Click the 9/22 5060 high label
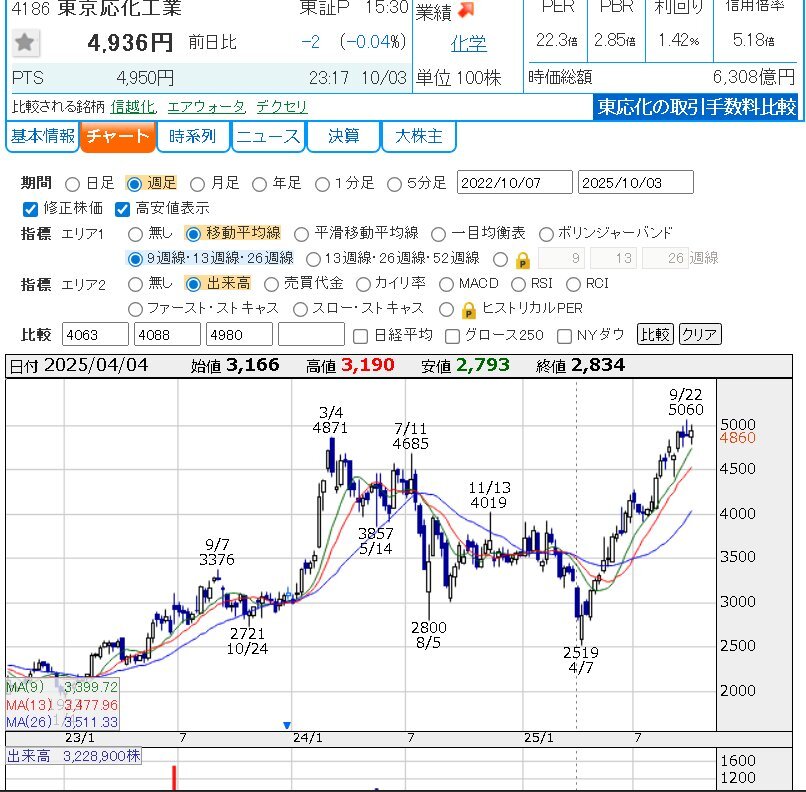806x792 pixels. point(686,402)
